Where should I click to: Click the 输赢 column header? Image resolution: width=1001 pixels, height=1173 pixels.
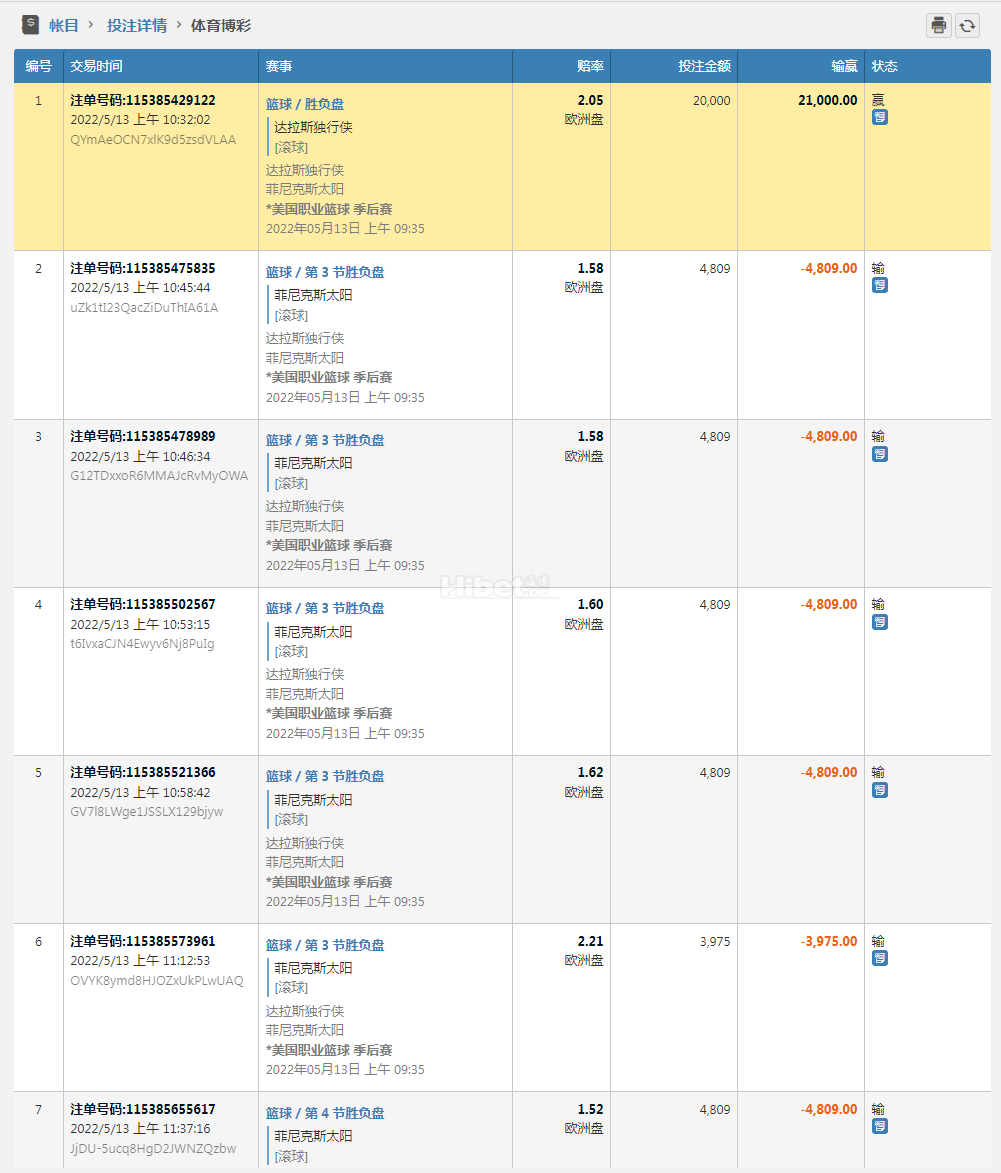(x=844, y=66)
